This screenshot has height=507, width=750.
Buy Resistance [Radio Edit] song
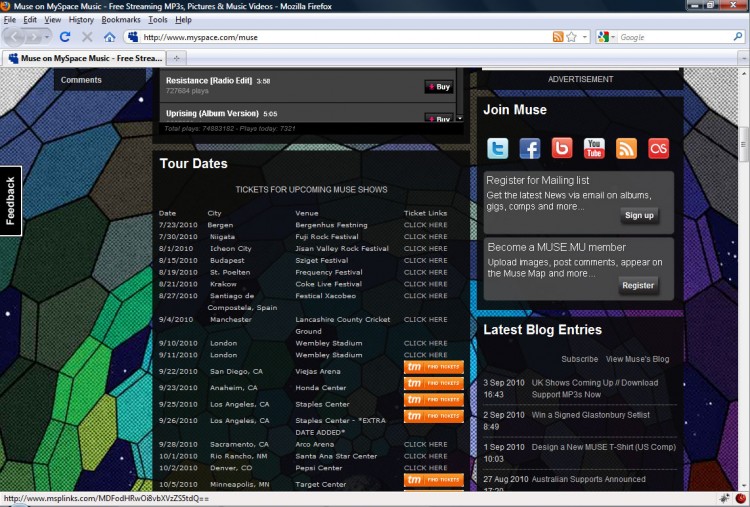click(x=439, y=87)
